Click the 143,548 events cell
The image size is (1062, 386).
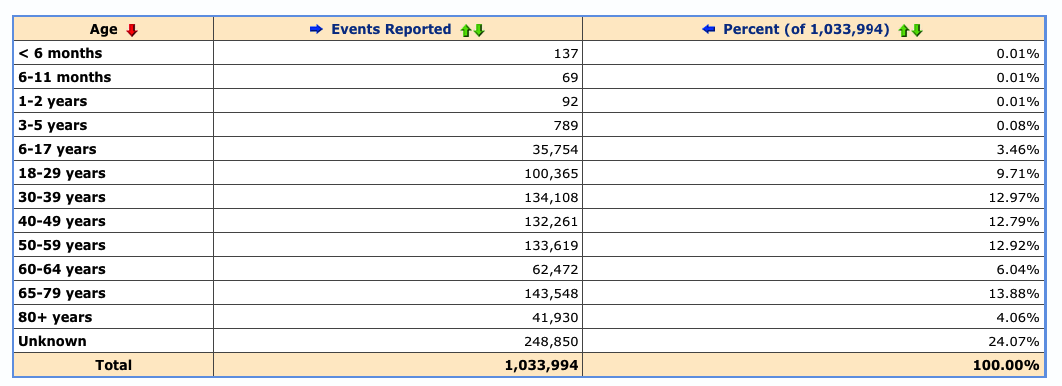pos(398,293)
